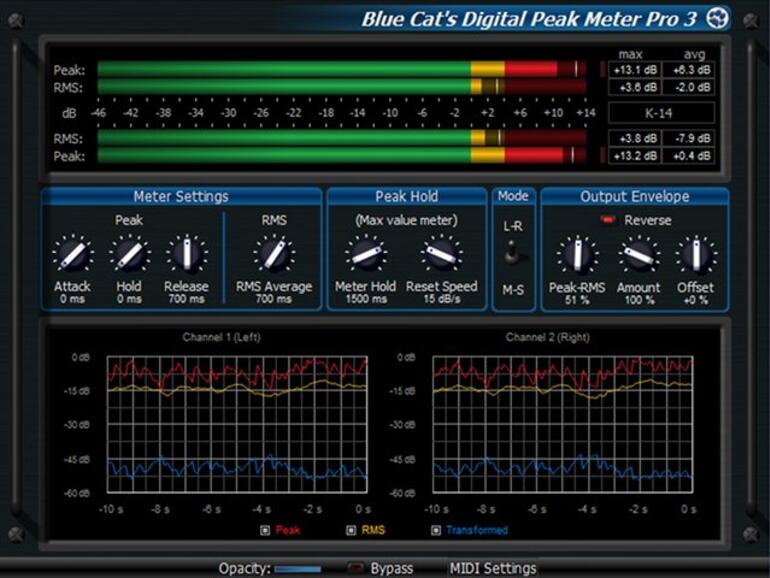Click the Meter Hold knob
770x578 pixels.
click(366, 254)
